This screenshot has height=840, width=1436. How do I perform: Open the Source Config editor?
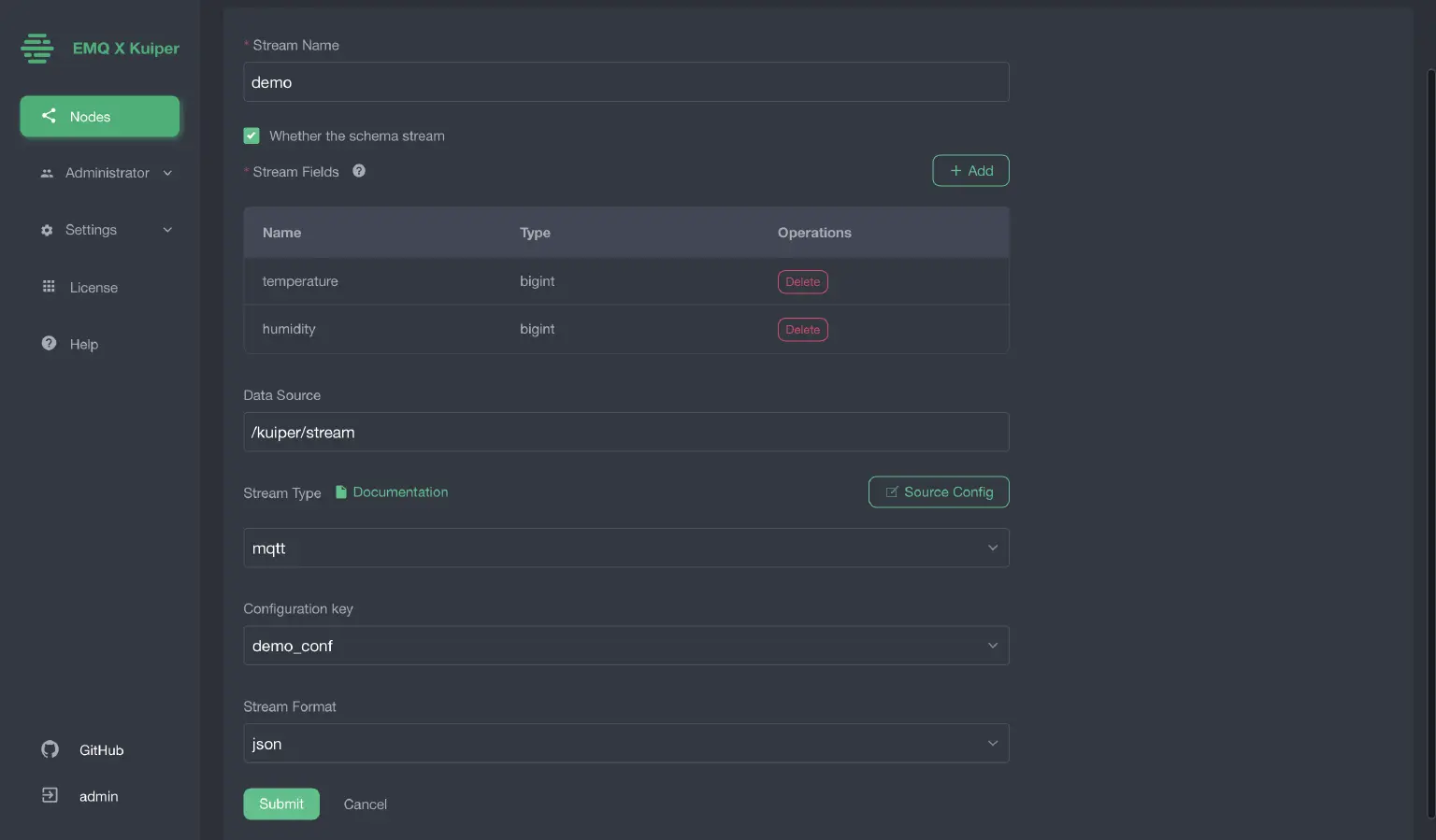(x=939, y=492)
